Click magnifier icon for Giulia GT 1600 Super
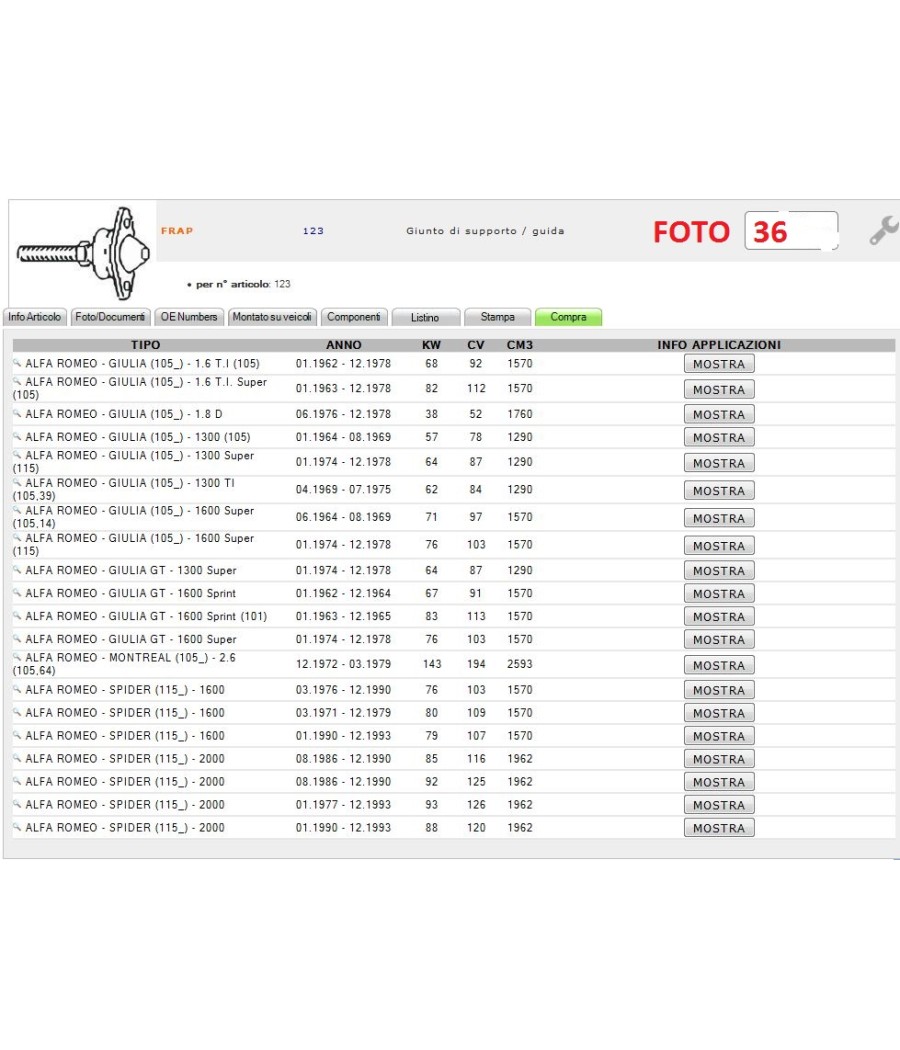900x1050 pixels. click(17, 638)
